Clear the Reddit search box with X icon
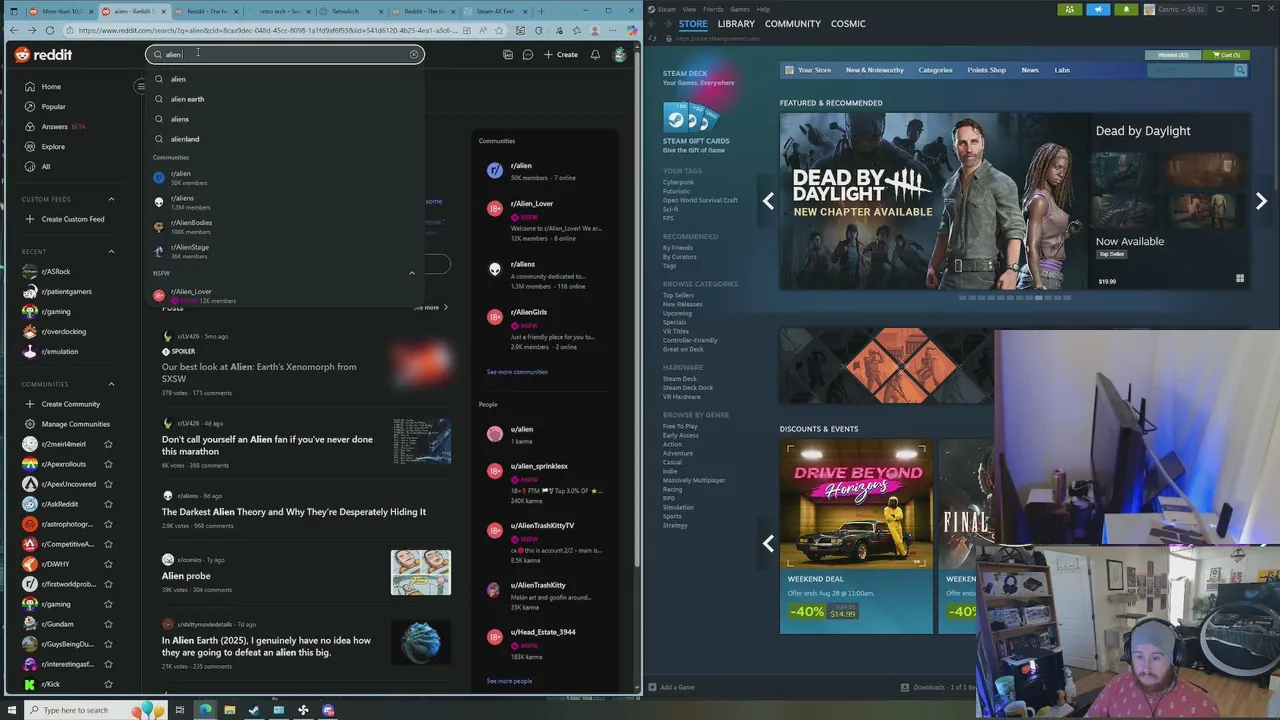The image size is (1280, 720). click(x=414, y=55)
